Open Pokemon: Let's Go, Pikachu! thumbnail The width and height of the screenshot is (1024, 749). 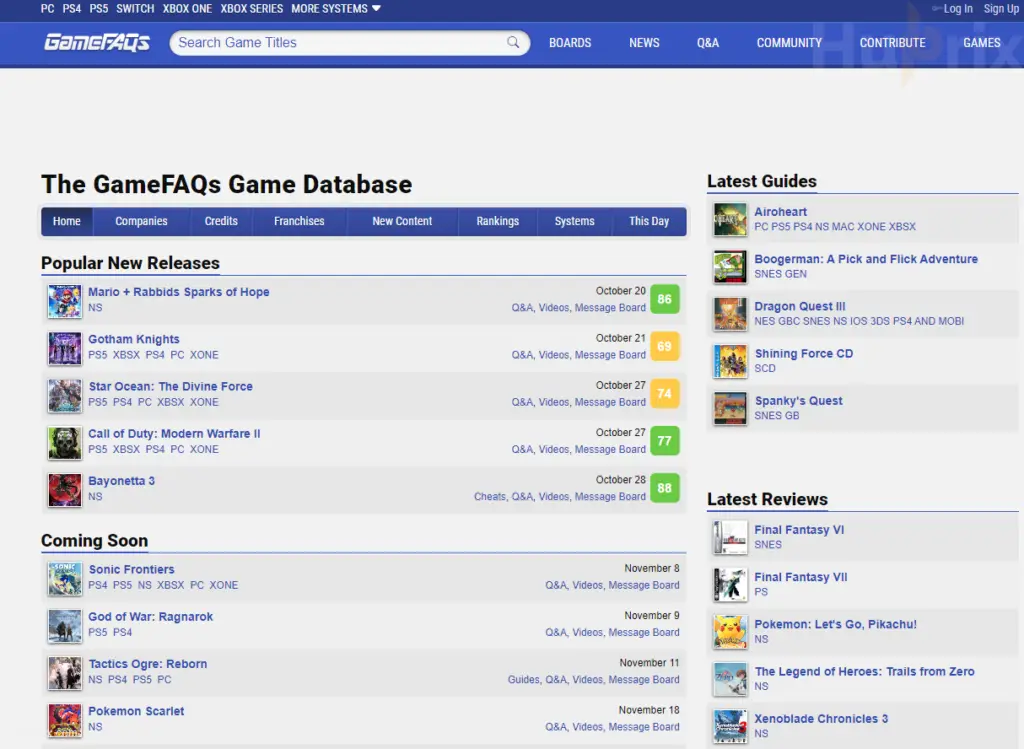[729, 631]
